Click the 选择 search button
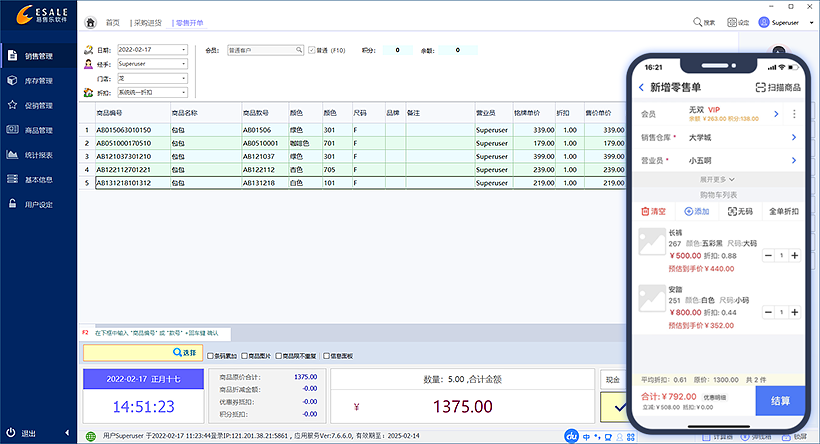This screenshot has height=444, width=820. pos(184,352)
